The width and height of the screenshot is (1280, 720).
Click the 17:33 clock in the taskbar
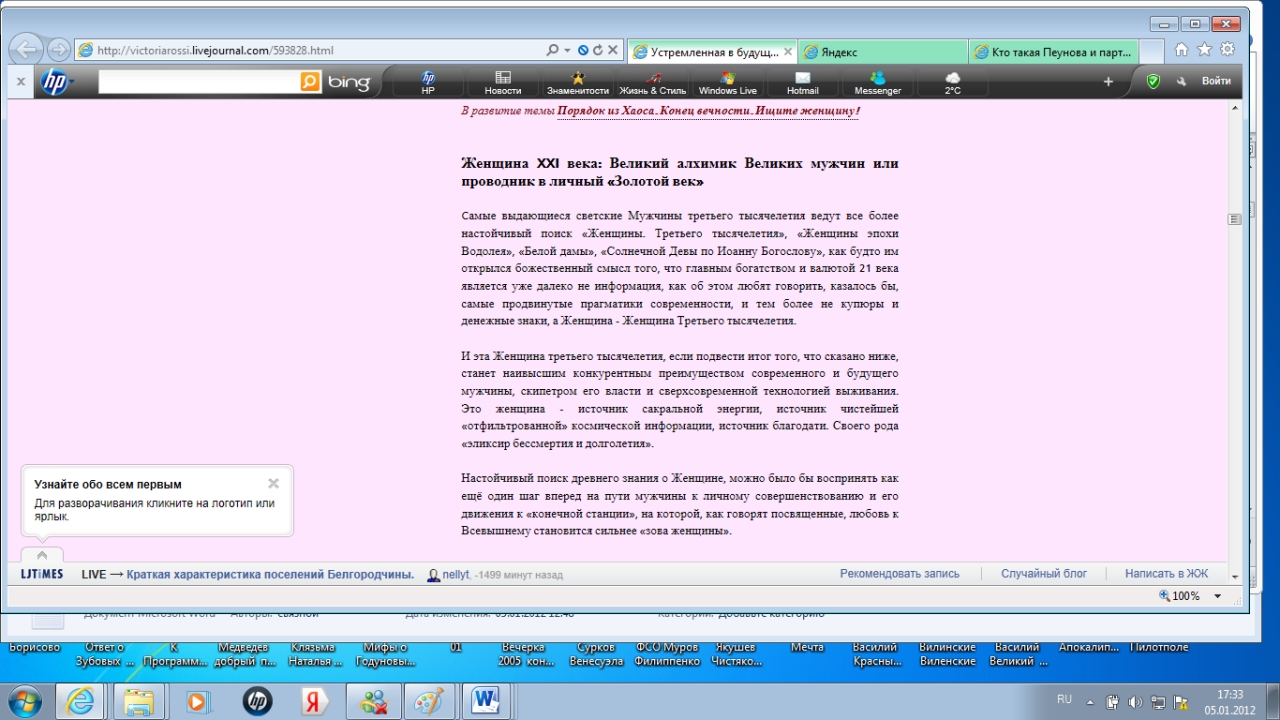tap(1230, 694)
